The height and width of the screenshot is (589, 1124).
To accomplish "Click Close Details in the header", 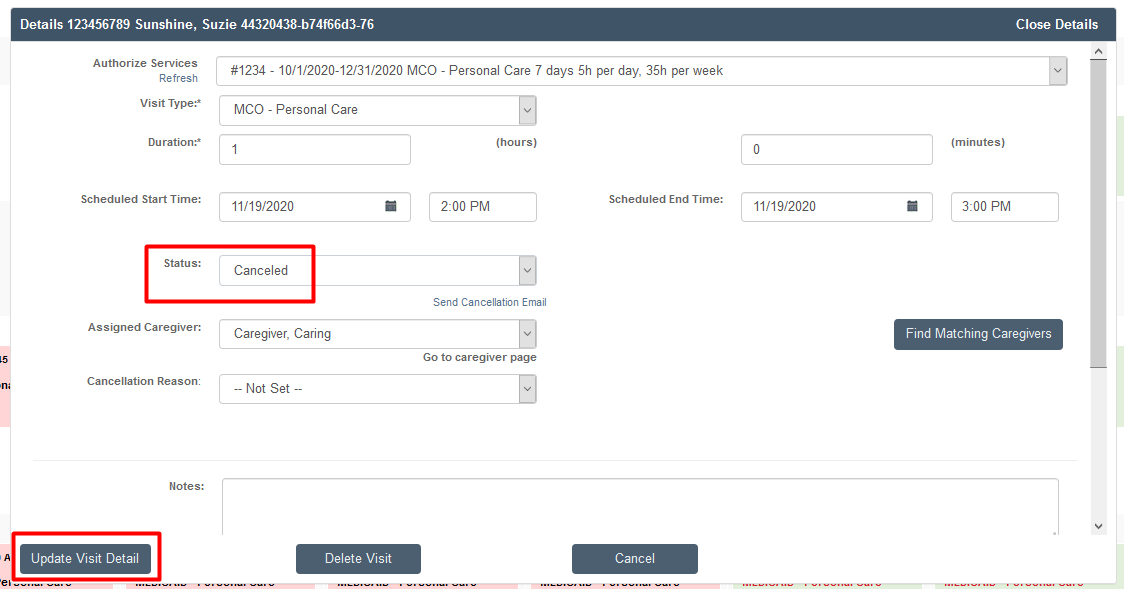I will coord(1057,24).
